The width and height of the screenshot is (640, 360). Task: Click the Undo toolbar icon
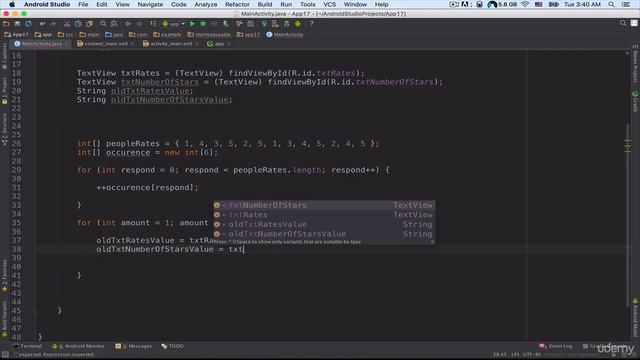click(x=42, y=24)
